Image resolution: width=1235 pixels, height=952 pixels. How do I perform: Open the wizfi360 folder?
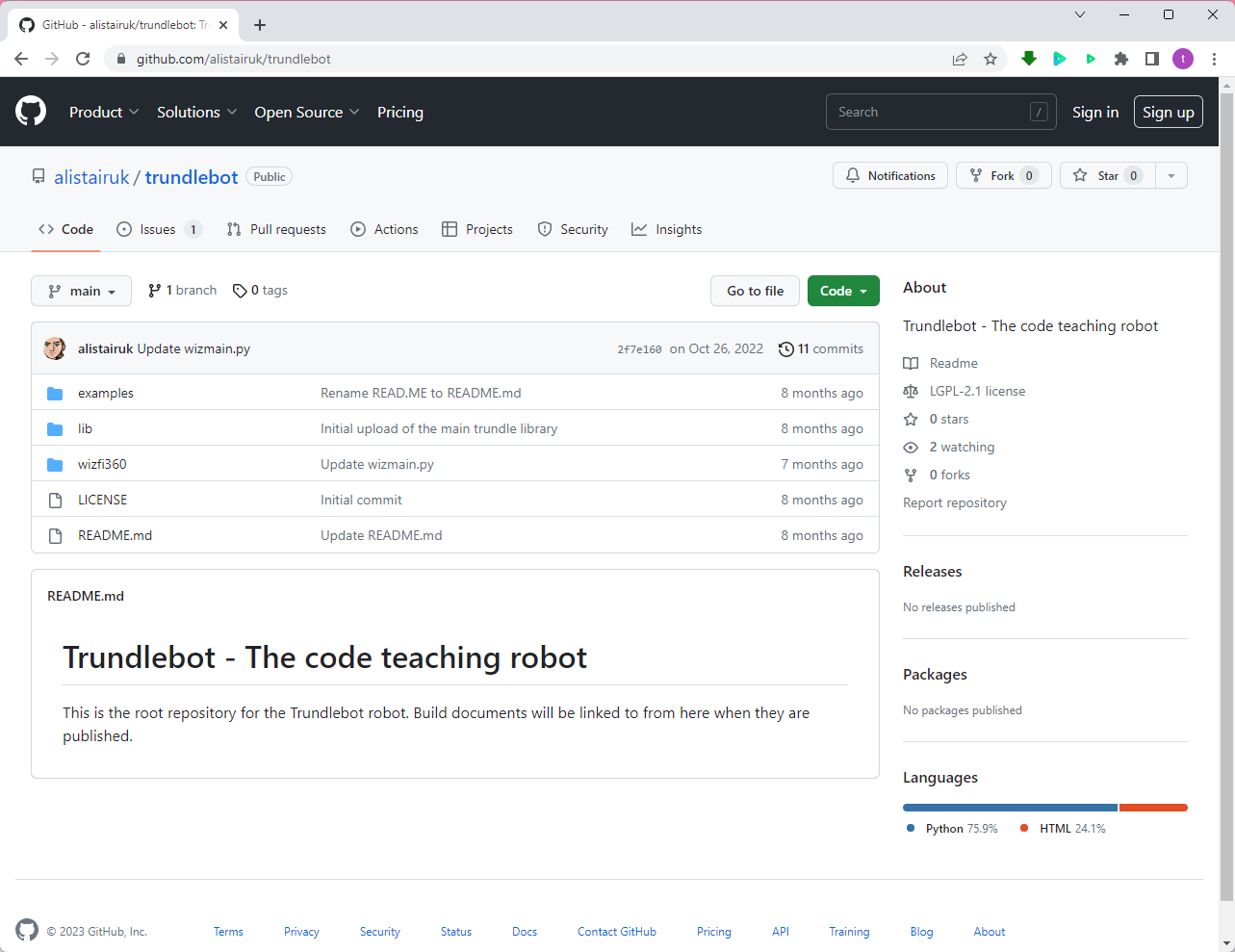(102, 464)
